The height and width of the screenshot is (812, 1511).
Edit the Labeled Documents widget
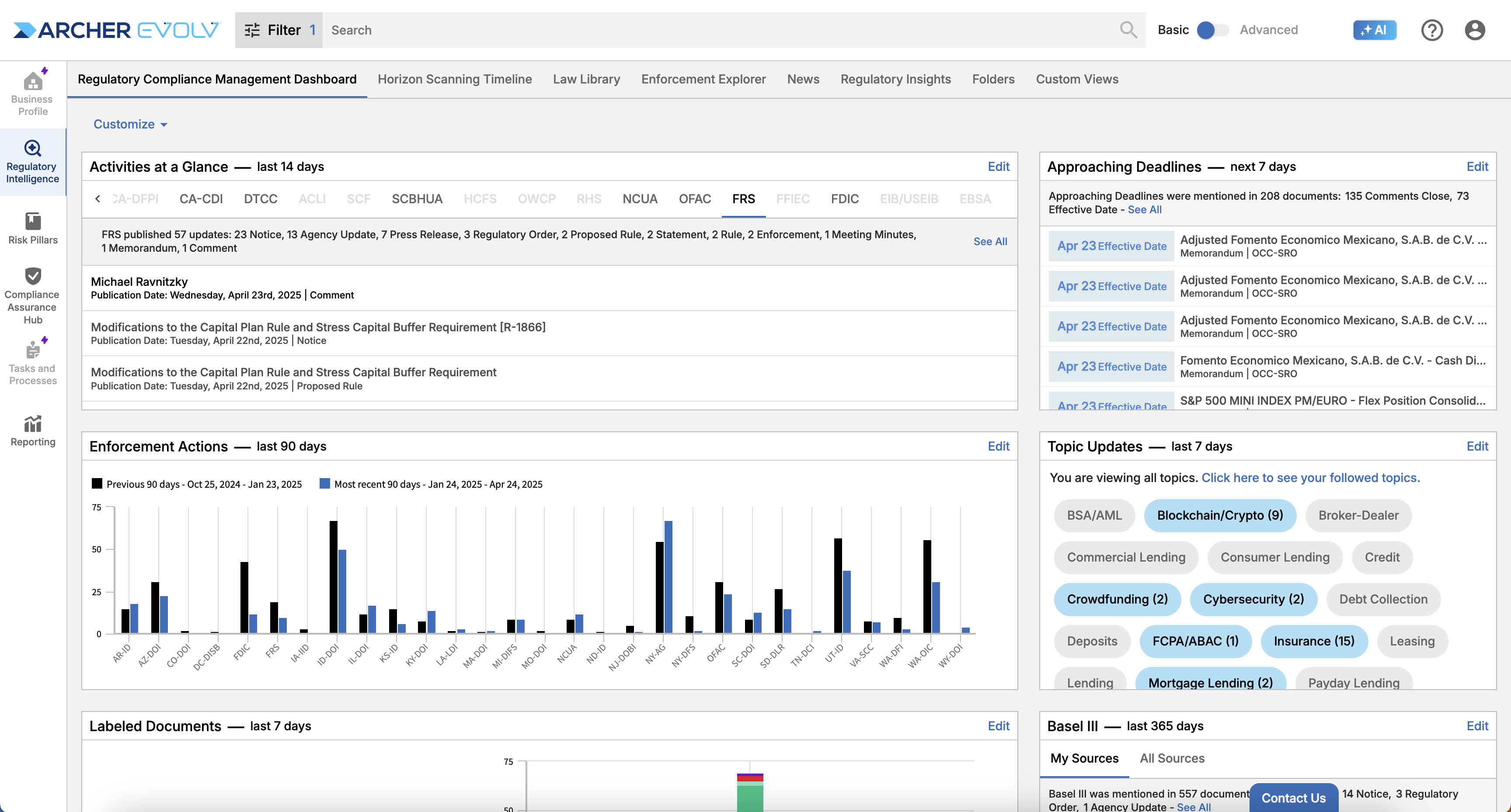(998, 726)
